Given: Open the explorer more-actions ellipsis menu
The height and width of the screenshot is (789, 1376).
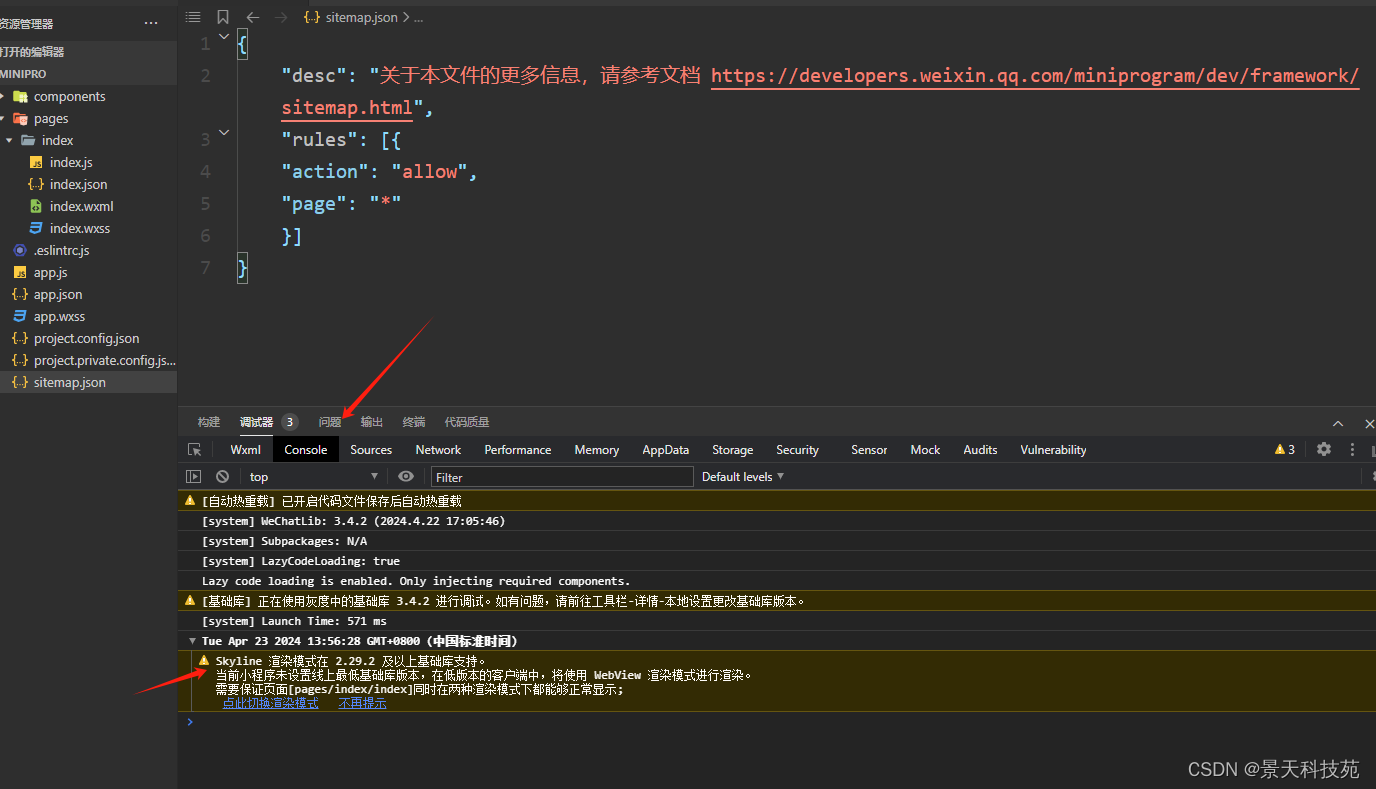Looking at the screenshot, I should coord(151,23).
